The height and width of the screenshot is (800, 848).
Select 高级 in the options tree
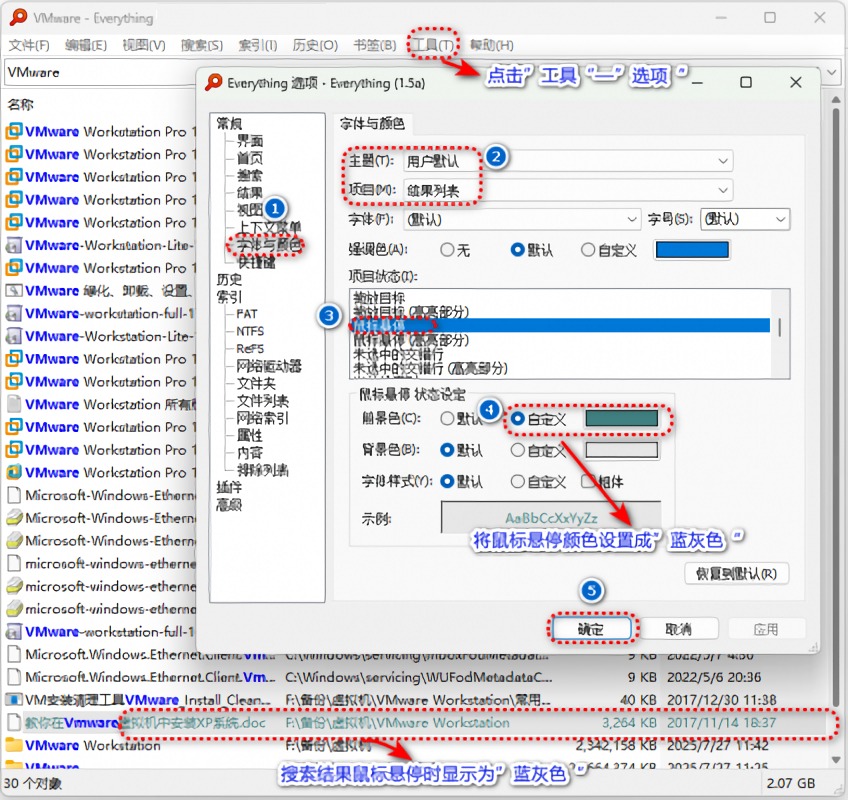pos(229,505)
